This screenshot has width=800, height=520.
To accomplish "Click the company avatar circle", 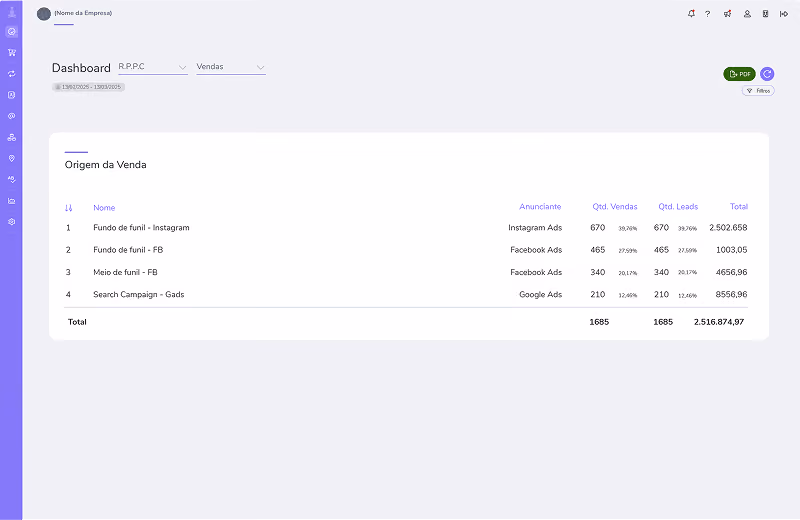I will (x=44, y=14).
